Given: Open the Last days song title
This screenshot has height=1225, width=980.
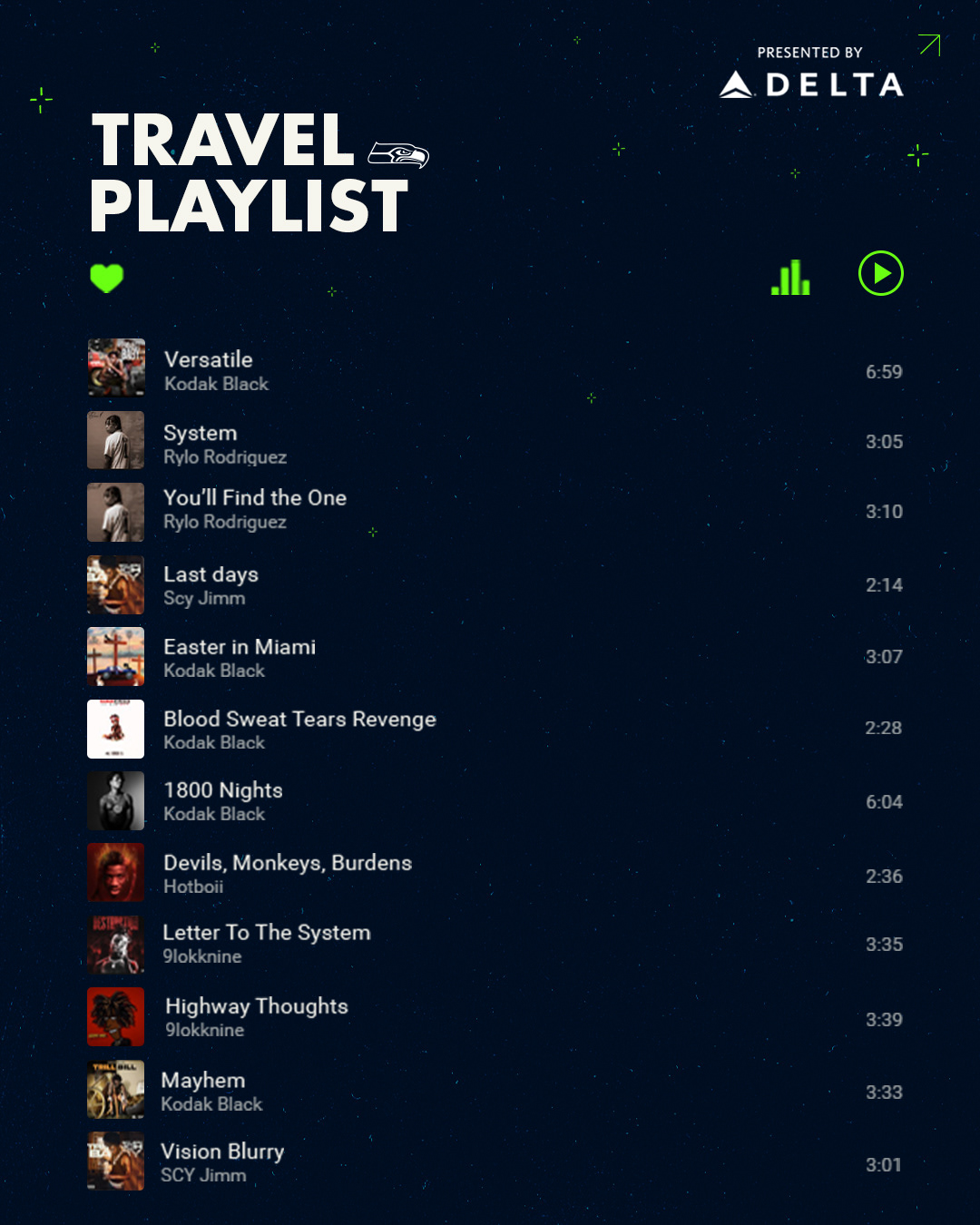Looking at the screenshot, I should pyautogui.click(x=211, y=574).
